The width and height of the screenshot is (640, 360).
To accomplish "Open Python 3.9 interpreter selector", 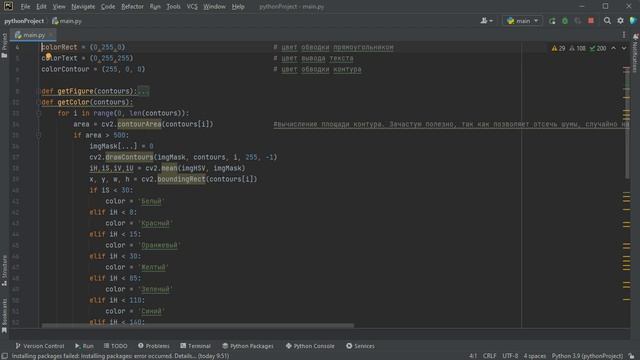I will tap(587, 356).
